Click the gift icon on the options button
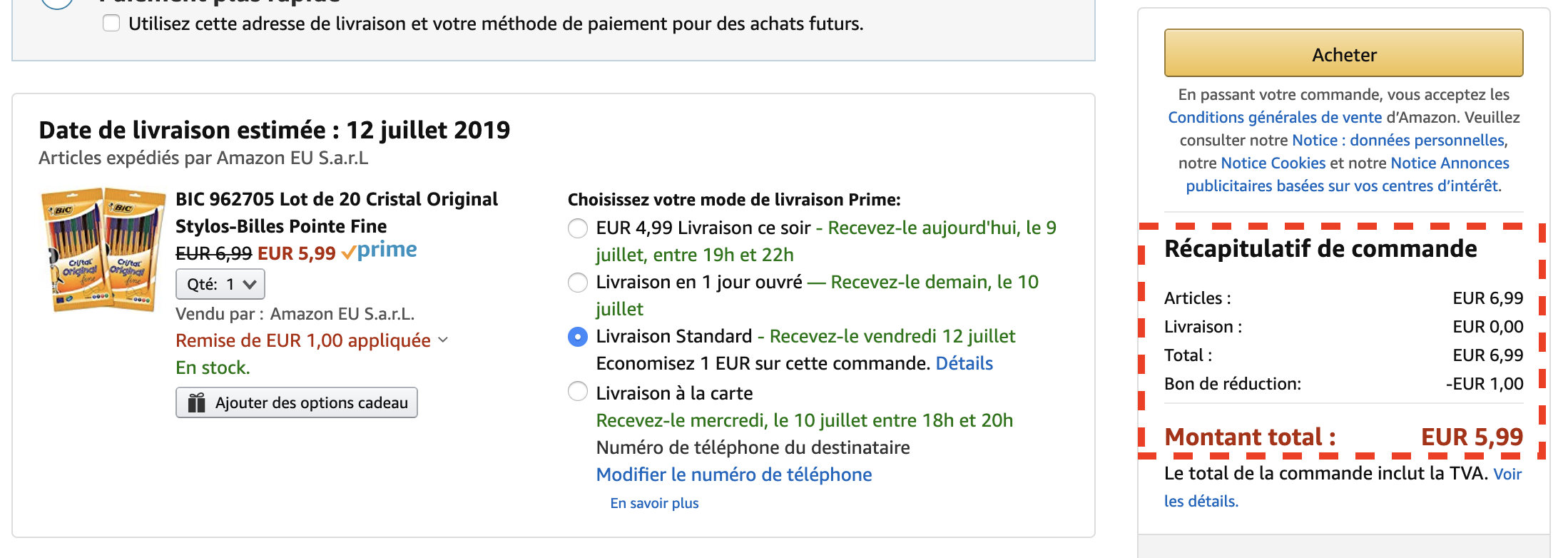 coord(196,402)
